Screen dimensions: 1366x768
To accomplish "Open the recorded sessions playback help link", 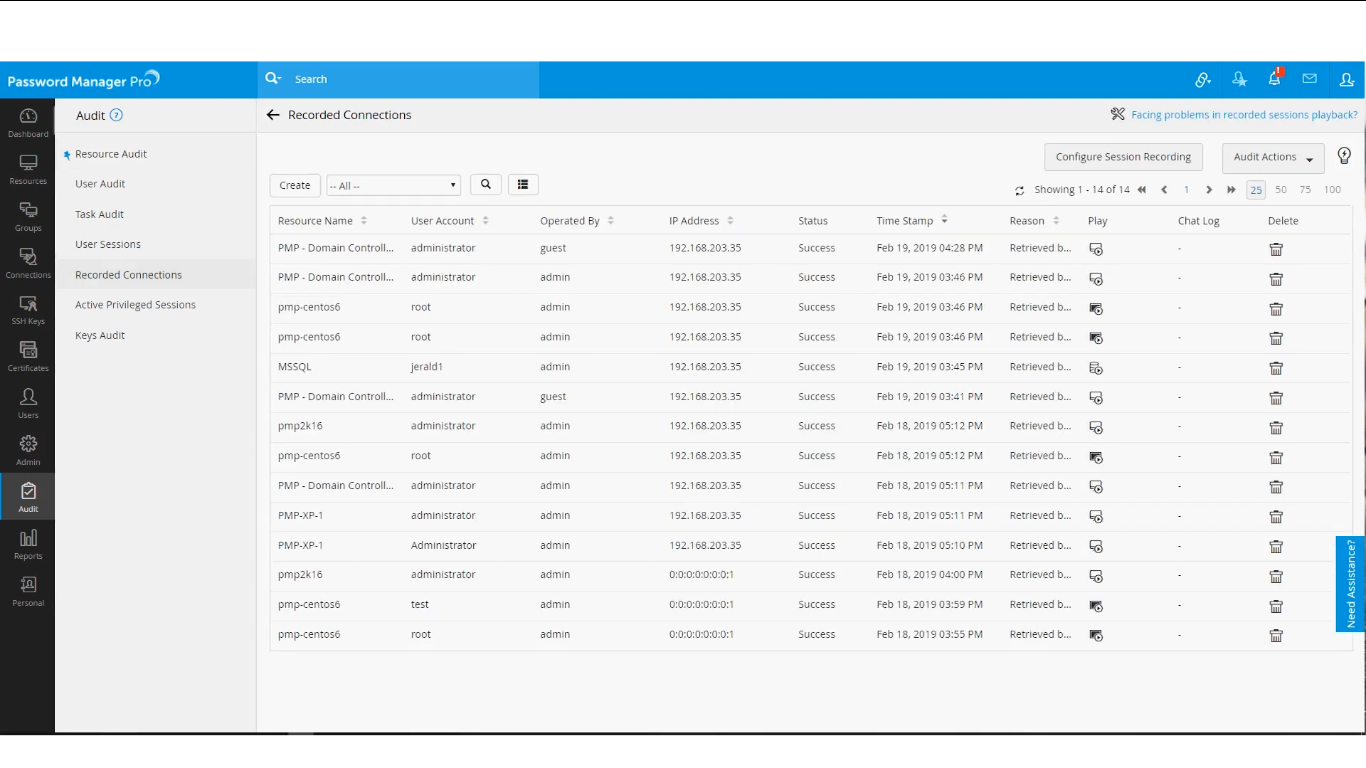I will 1244,115.
